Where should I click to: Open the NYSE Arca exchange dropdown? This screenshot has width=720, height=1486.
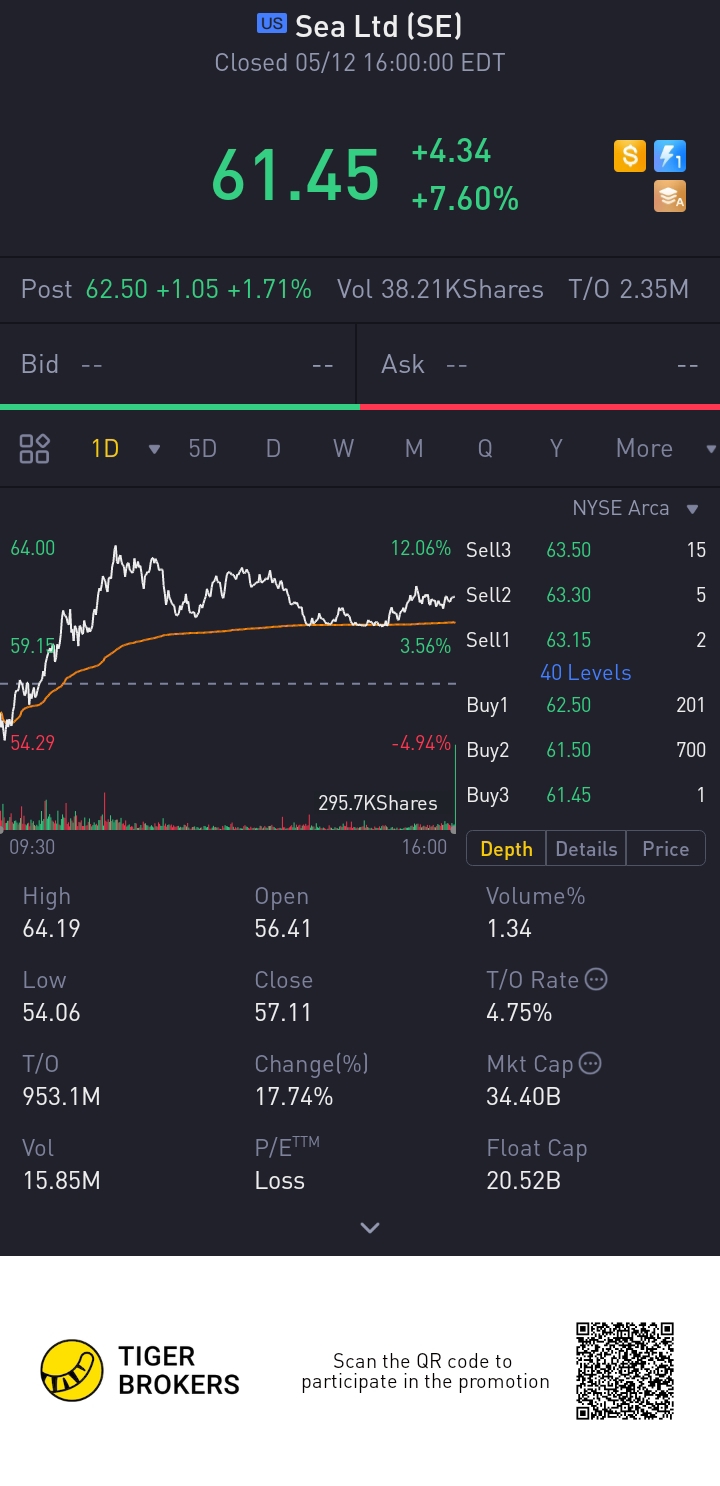[x=635, y=508]
